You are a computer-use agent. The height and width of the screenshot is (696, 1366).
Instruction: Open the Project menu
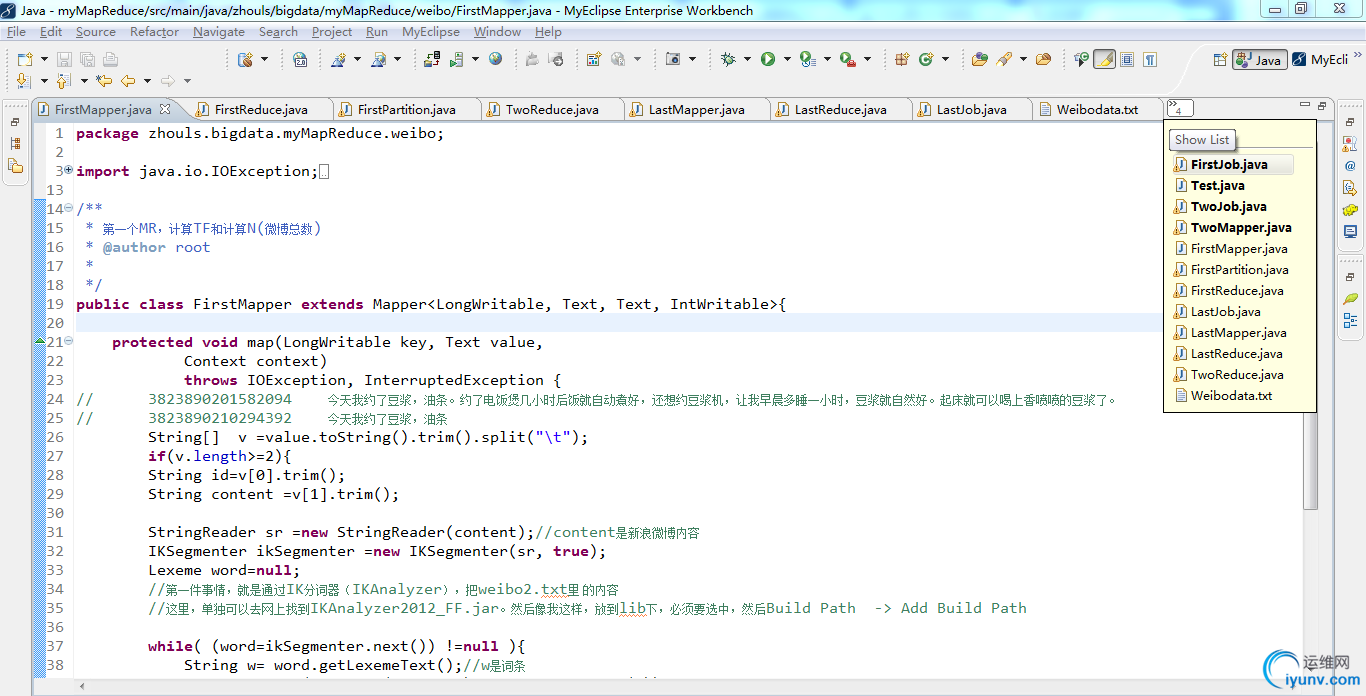pyautogui.click(x=332, y=32)
